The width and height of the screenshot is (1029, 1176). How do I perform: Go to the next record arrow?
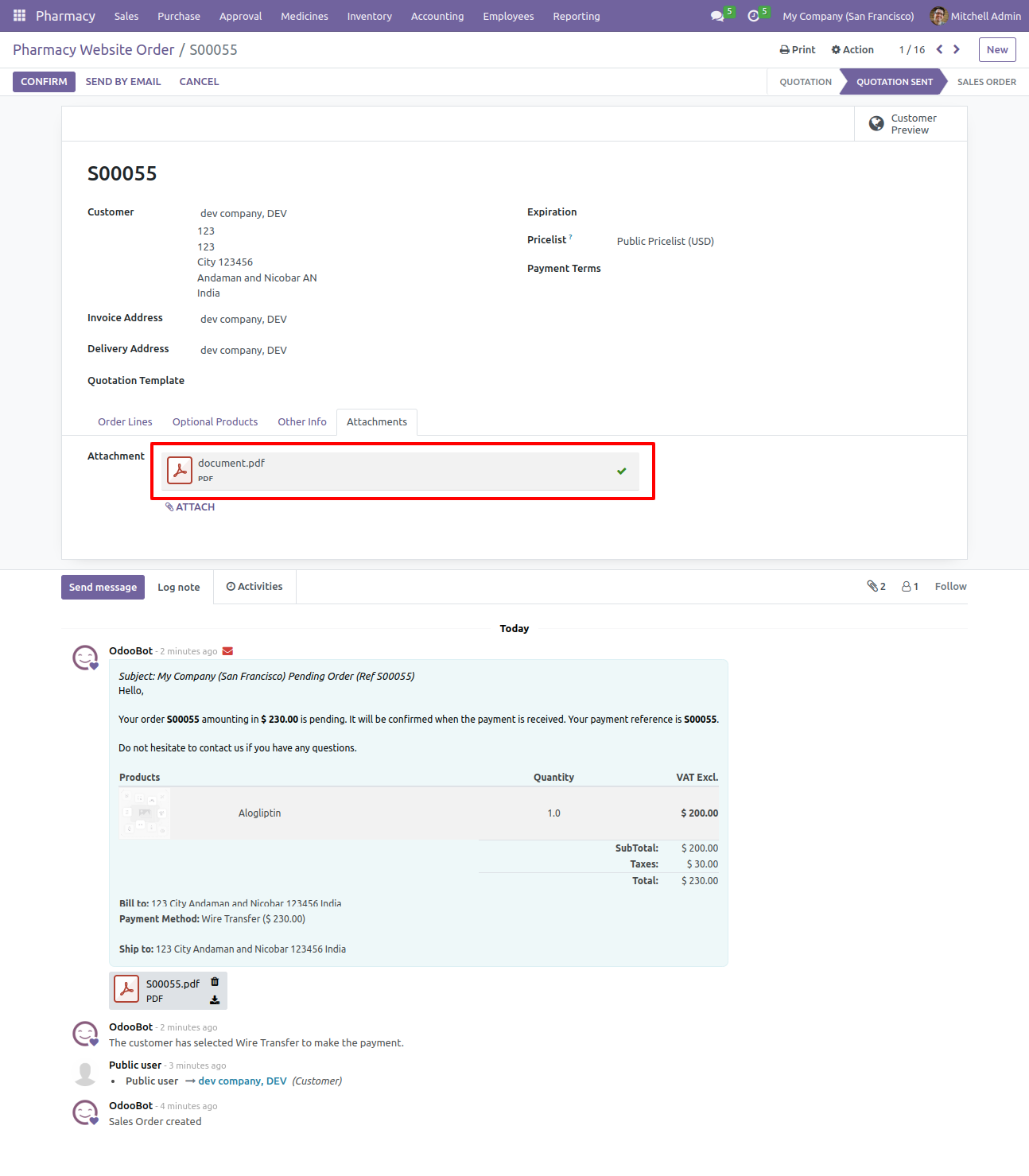click(957, 49)
